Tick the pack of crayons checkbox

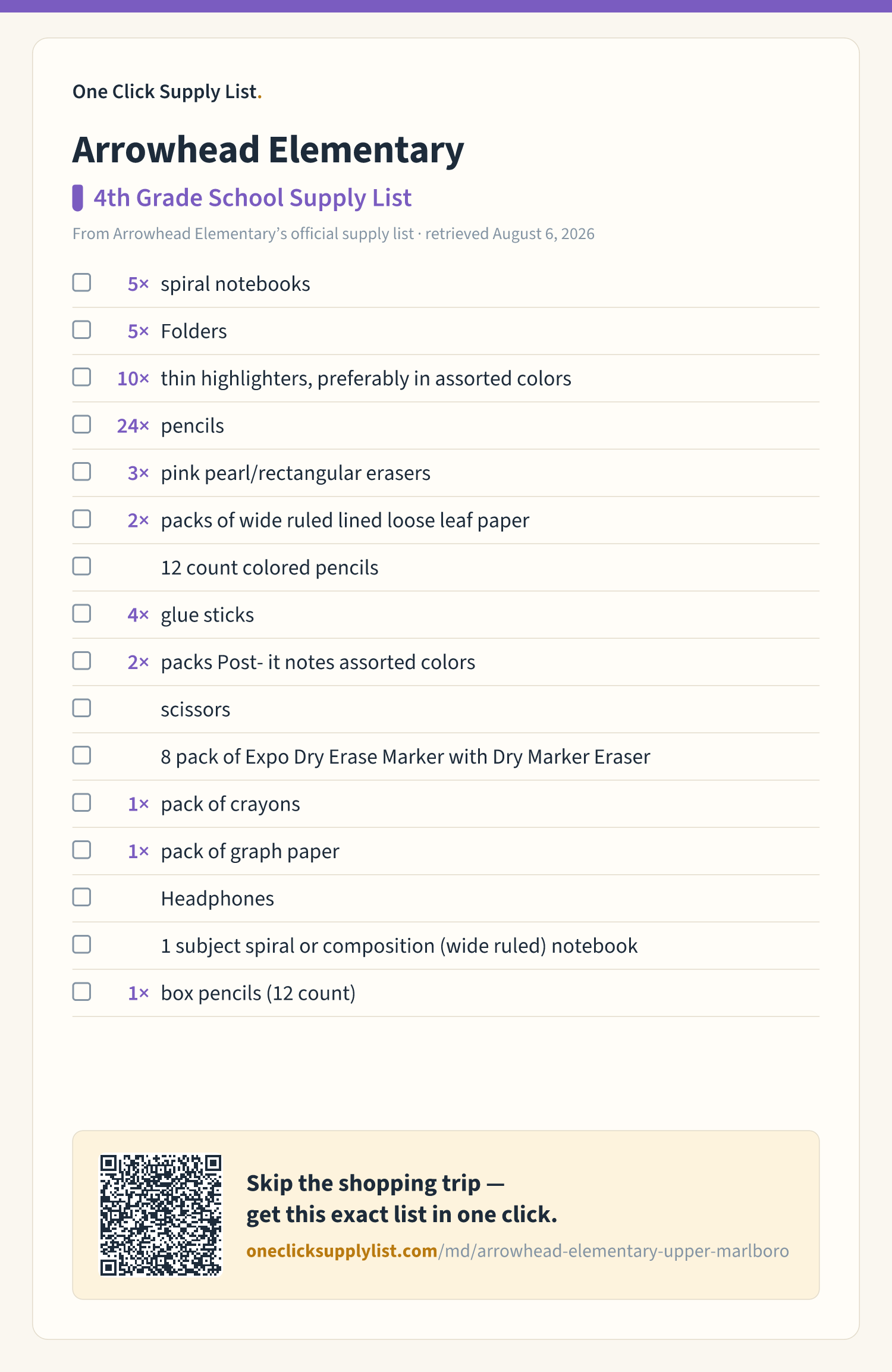[x=81, y=803]
